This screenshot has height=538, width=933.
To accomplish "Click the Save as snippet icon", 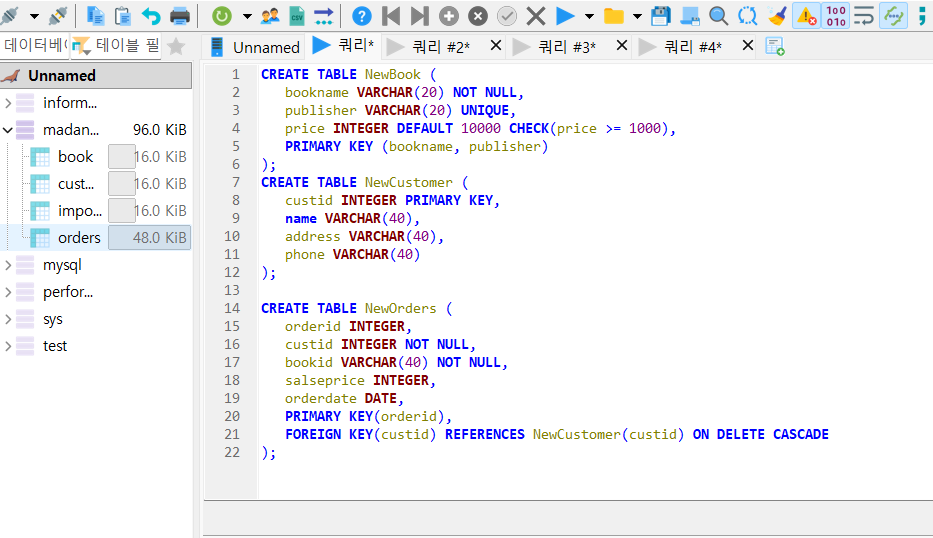I will tap(690, 16).
